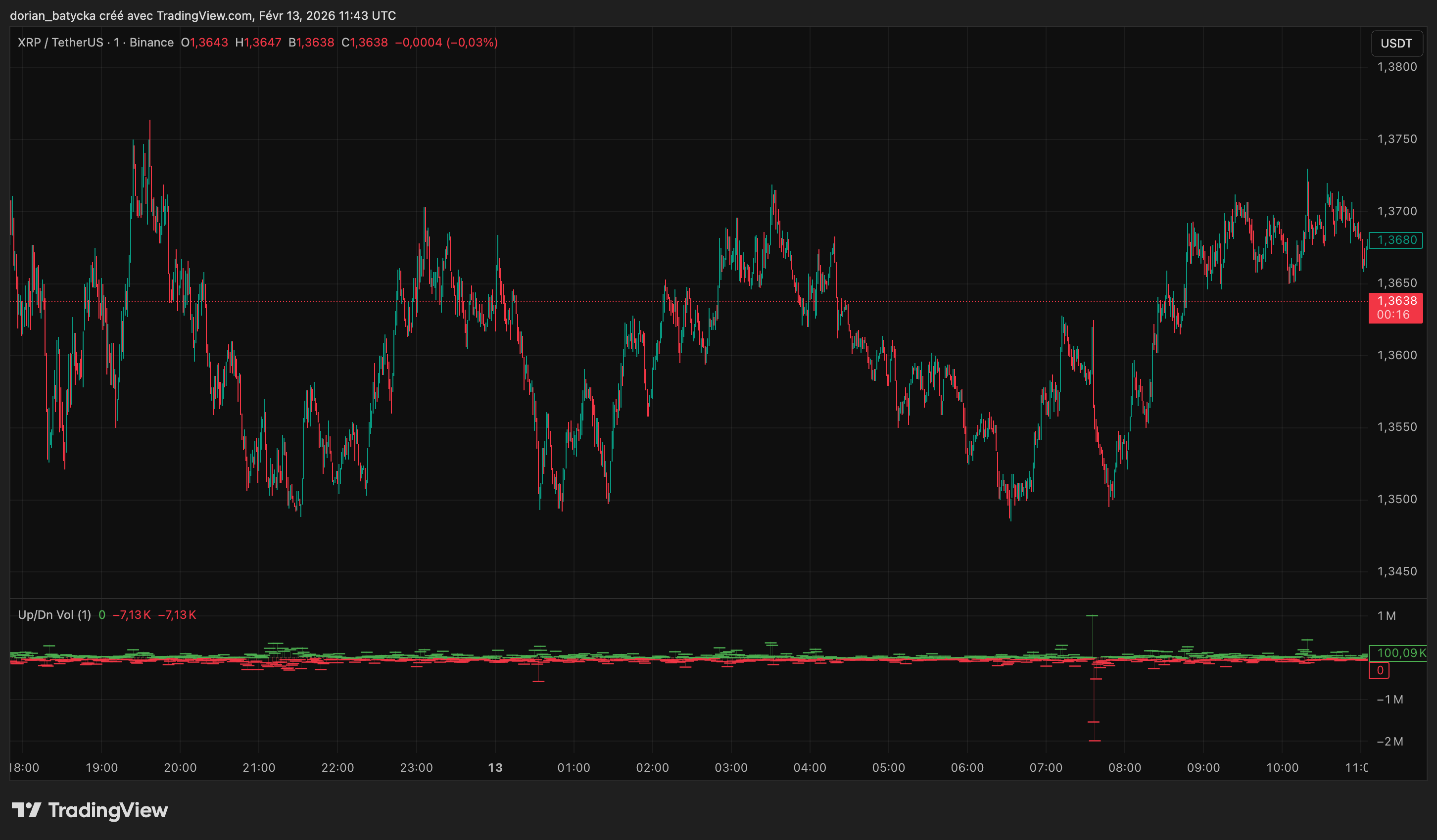The image size is (1437, 840).
Task: Click the −2 M volume scale label
Action: (x=1389, y=742)
